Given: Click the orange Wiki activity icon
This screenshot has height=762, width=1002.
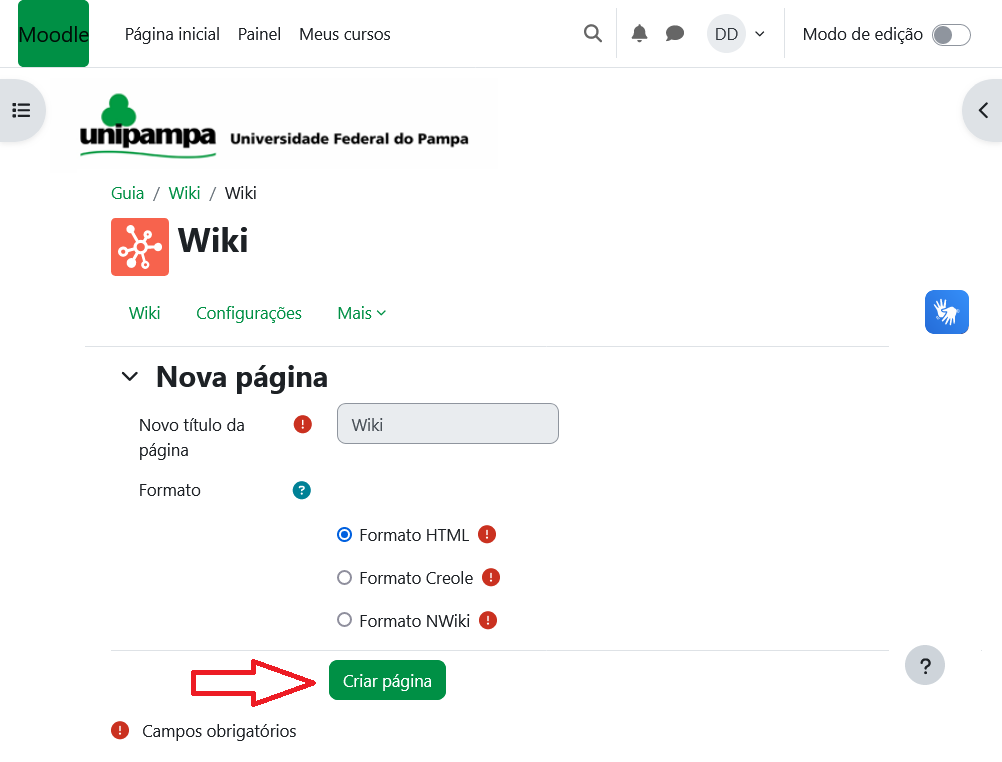Looking at the screenshot, I should (140, 246).
